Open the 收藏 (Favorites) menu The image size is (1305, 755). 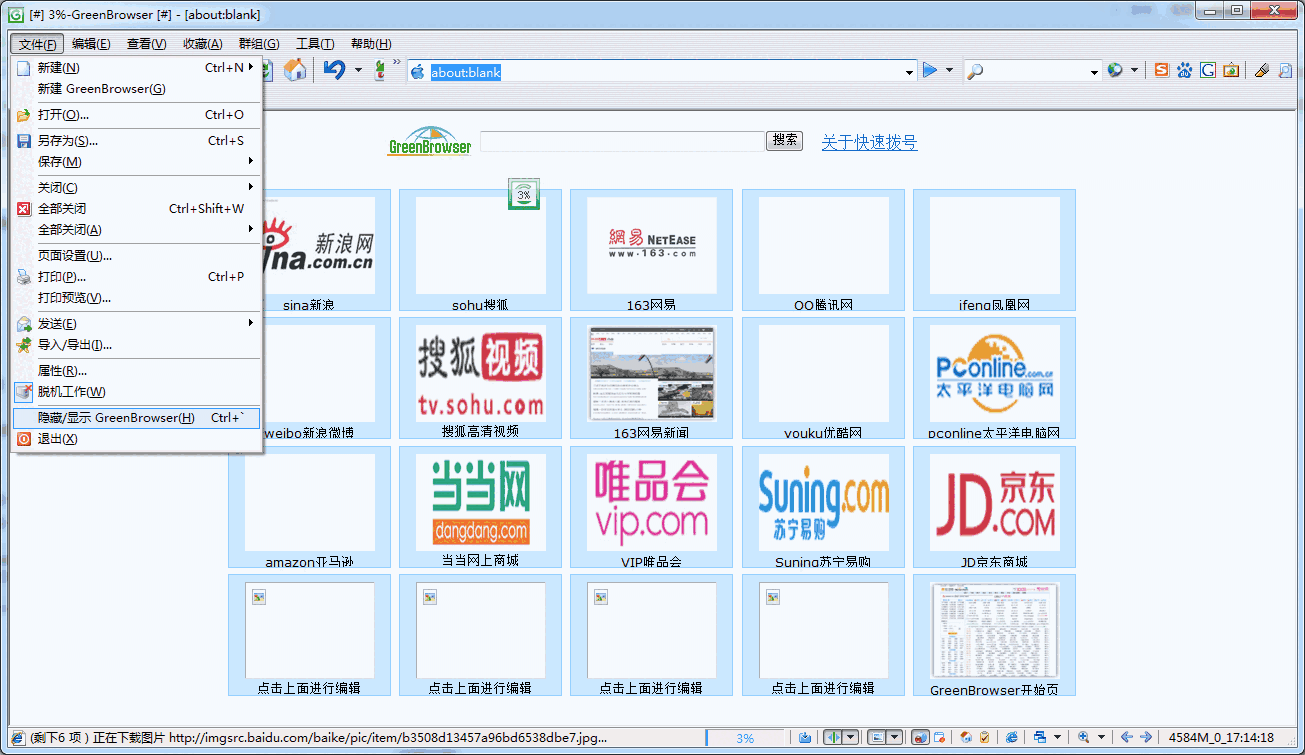point(202,44)
